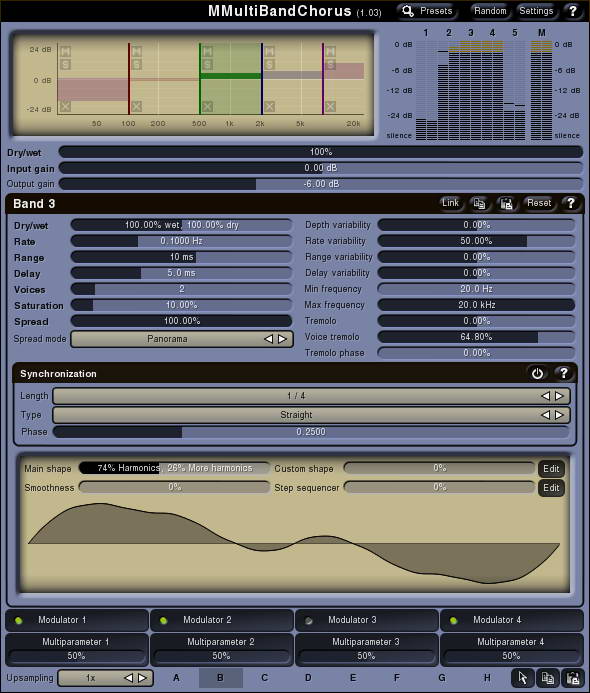Disable band 5 with its X button
Image resolution: width=590 pixels, height=693 pixels.
[x=330, y=107]
